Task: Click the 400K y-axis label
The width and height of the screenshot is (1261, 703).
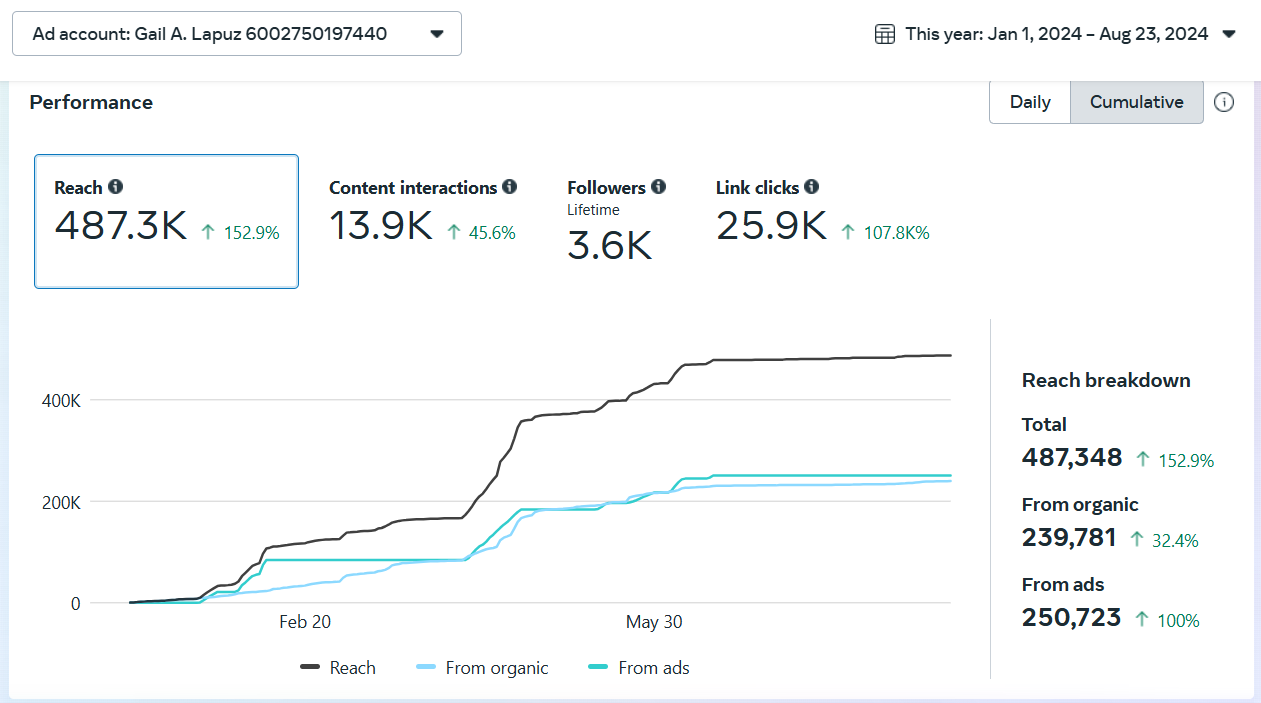Action: coord(61,401)
